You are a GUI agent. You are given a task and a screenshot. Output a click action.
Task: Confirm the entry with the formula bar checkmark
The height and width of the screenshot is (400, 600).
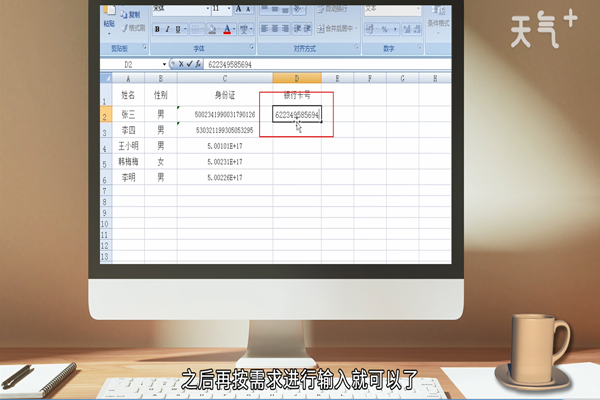pos(189,64)
